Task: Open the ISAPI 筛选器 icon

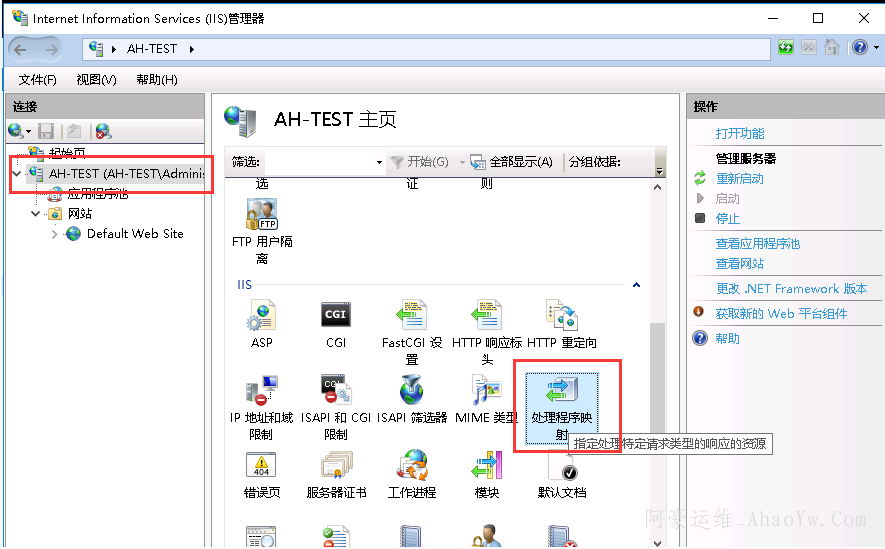Action: (x=411, y=391)
